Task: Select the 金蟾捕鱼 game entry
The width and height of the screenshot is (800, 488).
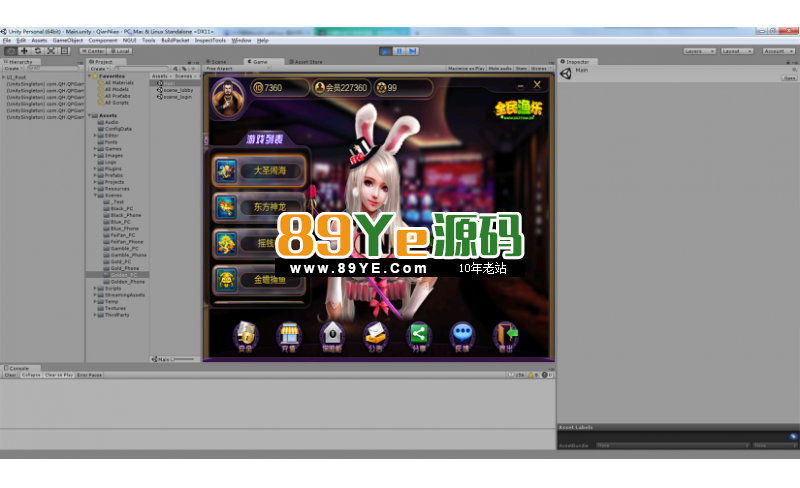Action: [259, 280]
